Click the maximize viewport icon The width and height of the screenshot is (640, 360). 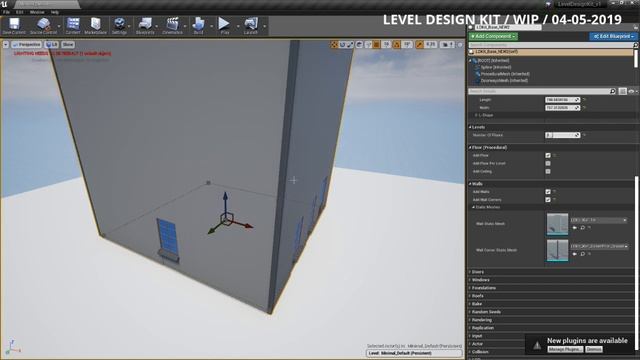460,44
